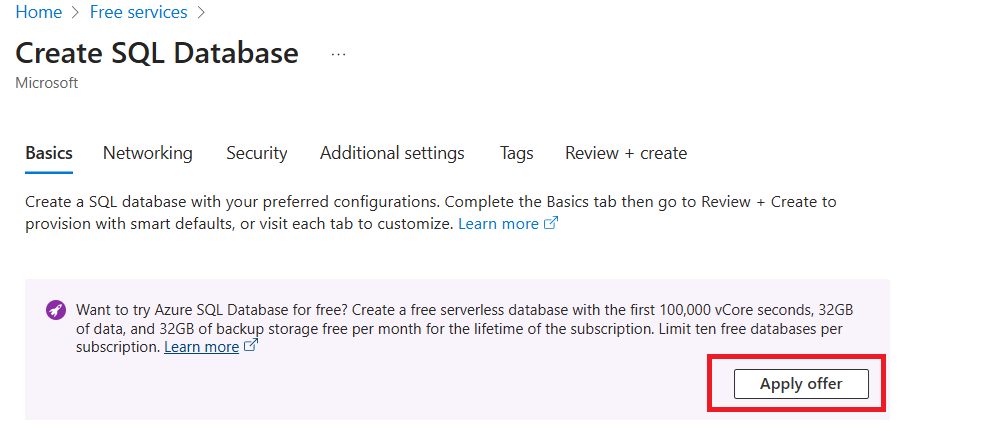The width and height of the screenshot is (1001, 431).
Task: Click external link icon after 'tab to customize'
Action: 550,223
